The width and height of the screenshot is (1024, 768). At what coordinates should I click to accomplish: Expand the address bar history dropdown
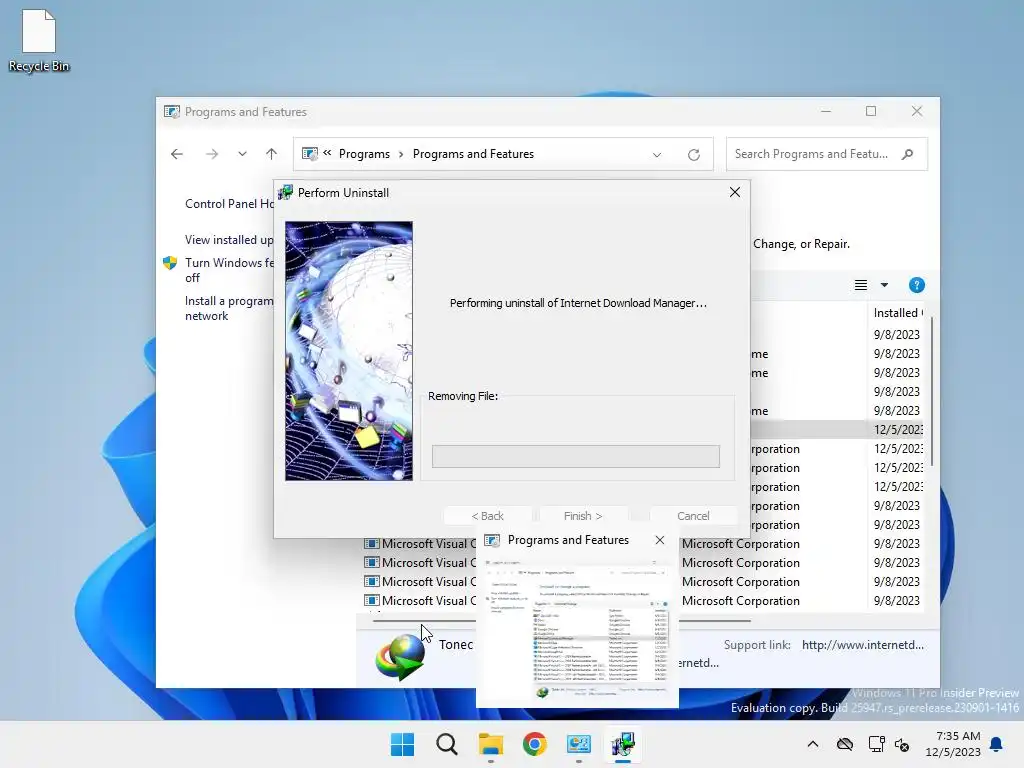[x=657, y=155]
